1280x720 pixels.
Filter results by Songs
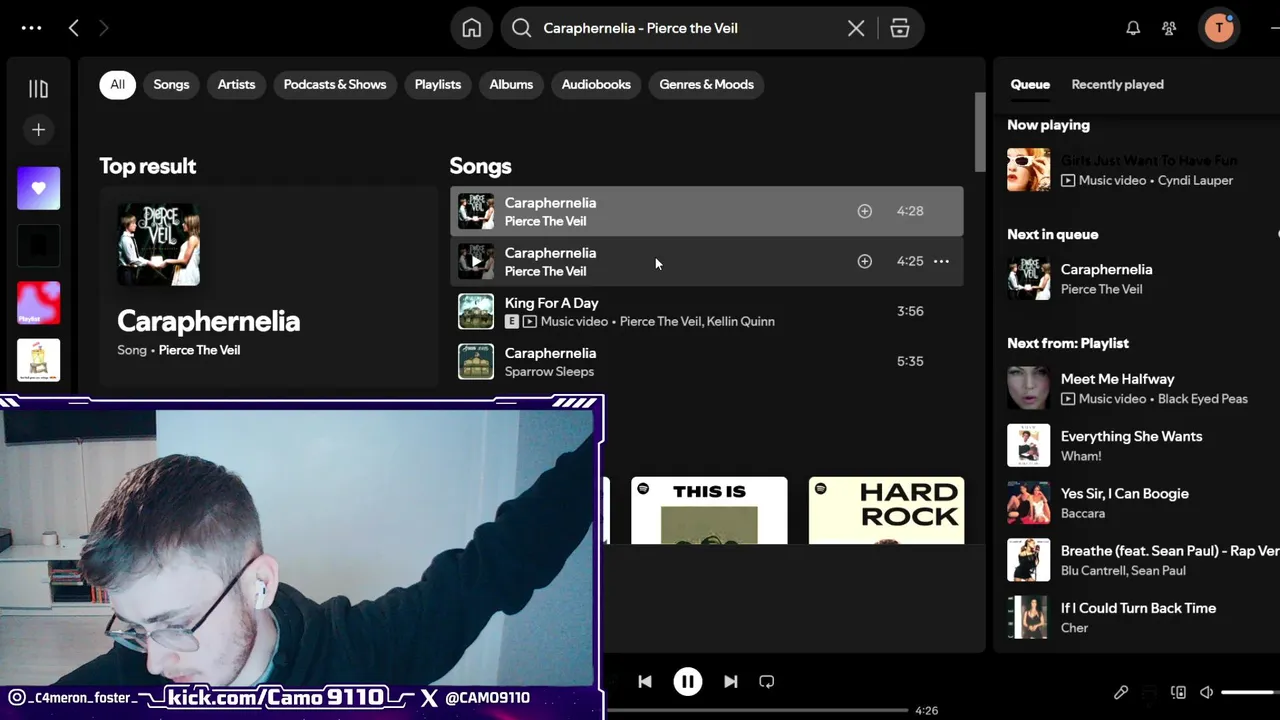171,84
